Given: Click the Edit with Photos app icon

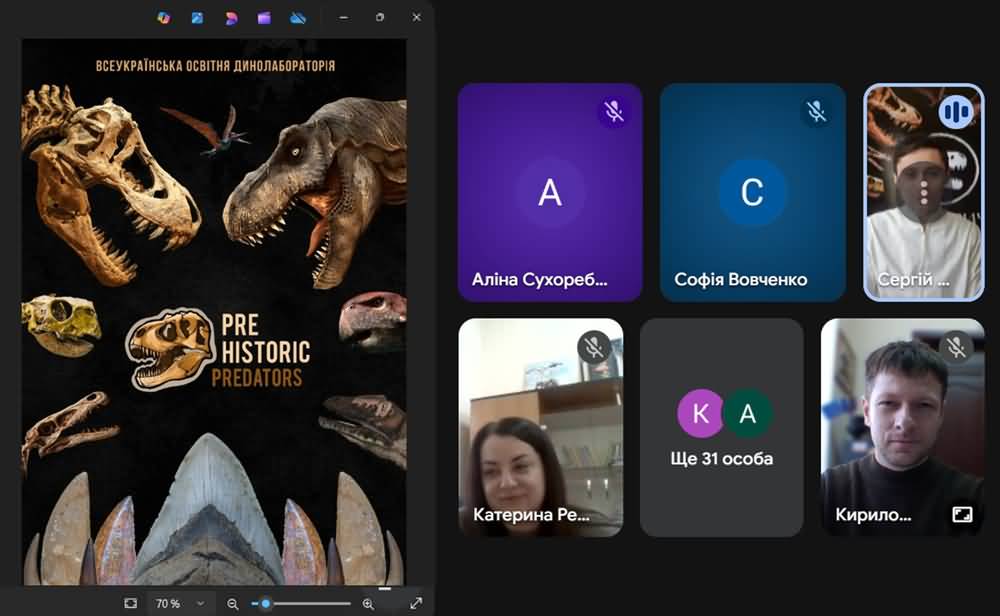Looking at the screenshot, I should tap(198, 17).
